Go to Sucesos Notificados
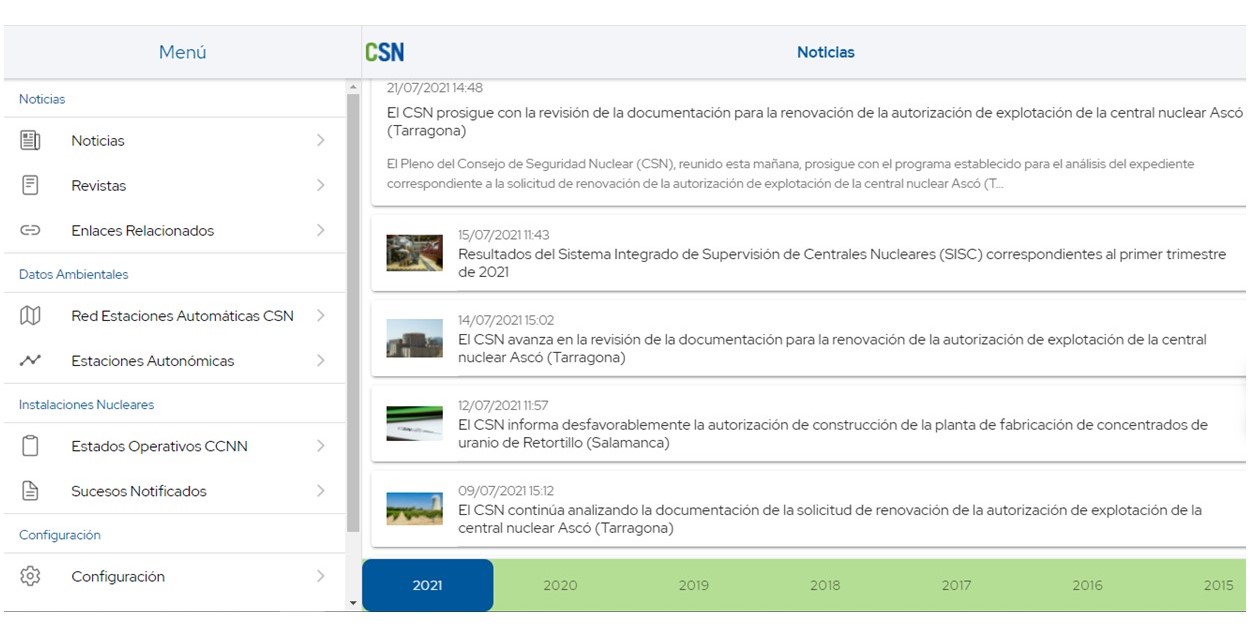This screenshot has height=631, width=1253. click(174, 491)
